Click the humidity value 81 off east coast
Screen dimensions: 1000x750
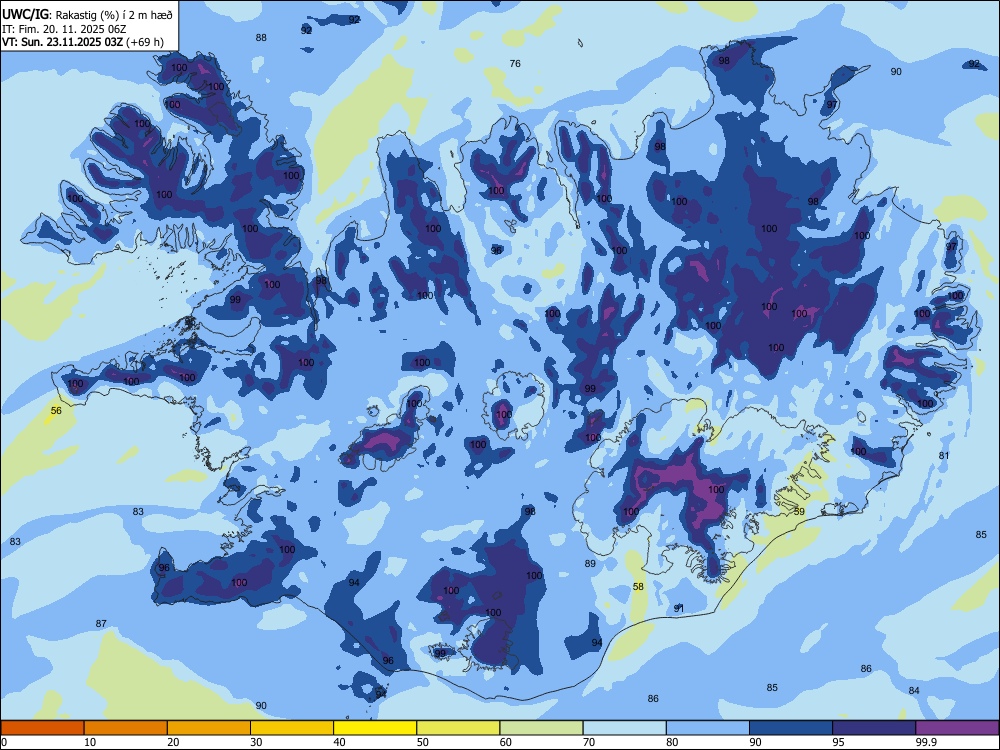point(945,455)
